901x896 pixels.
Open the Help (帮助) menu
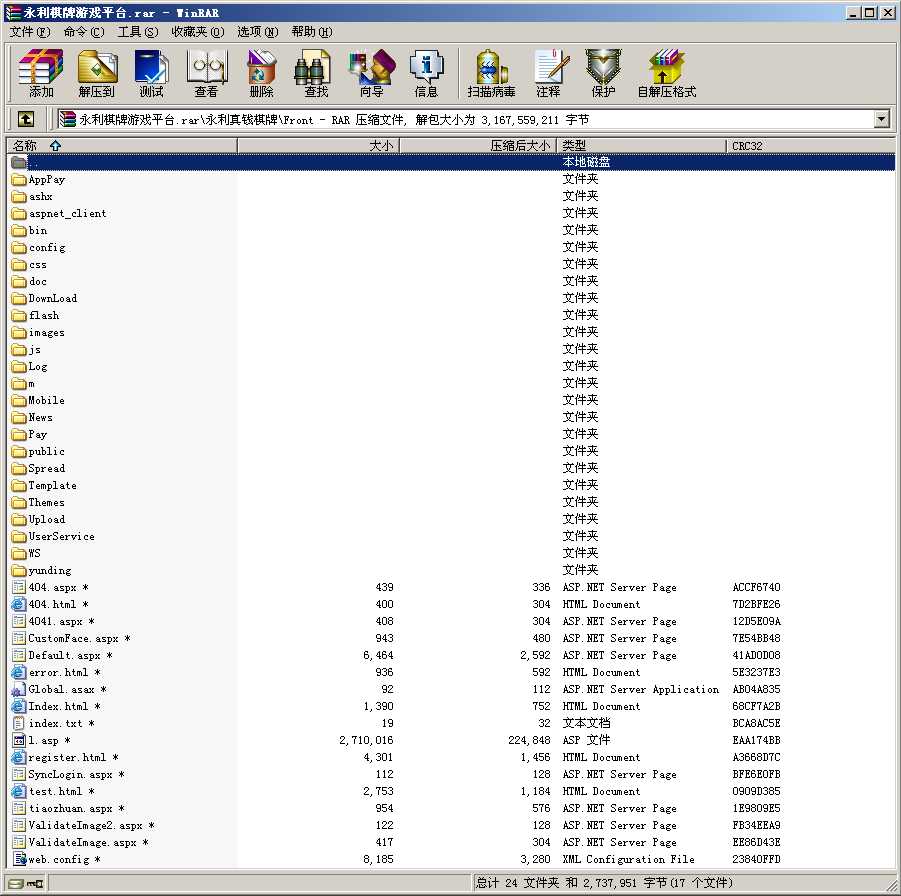311,32
